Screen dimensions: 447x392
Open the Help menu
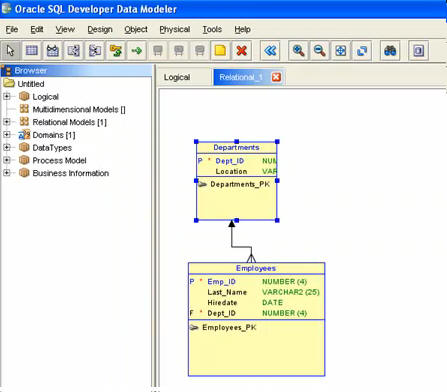(242, 29)
